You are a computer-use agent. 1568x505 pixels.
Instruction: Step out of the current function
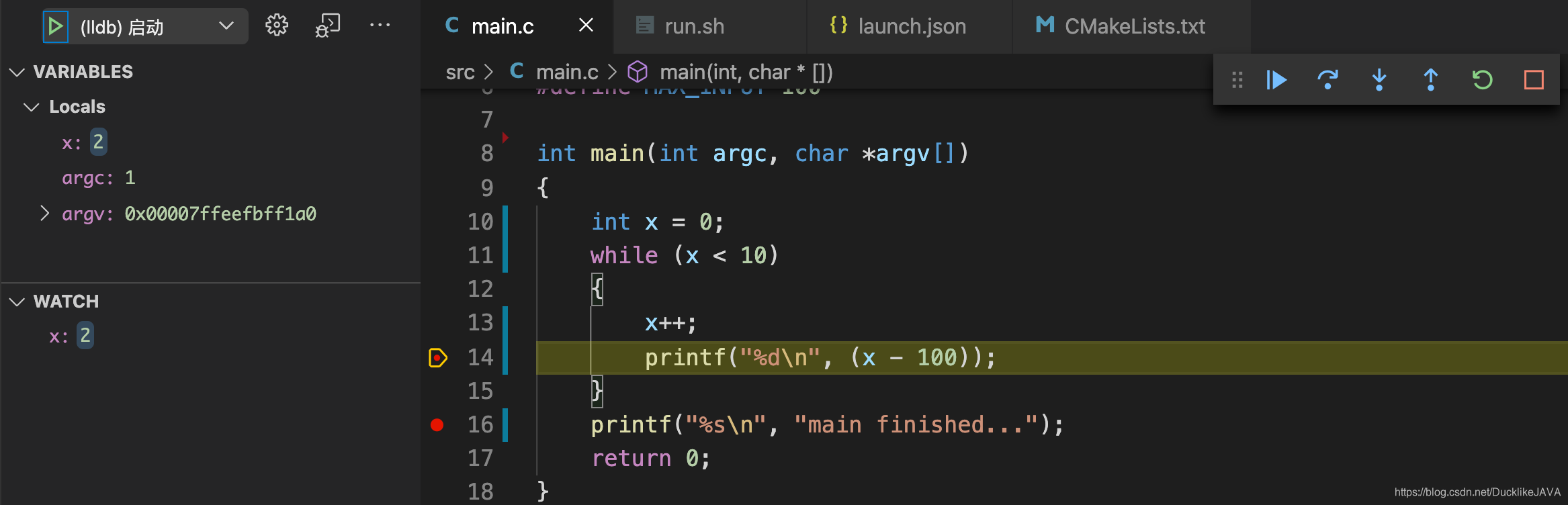[x=1431, y=80]
